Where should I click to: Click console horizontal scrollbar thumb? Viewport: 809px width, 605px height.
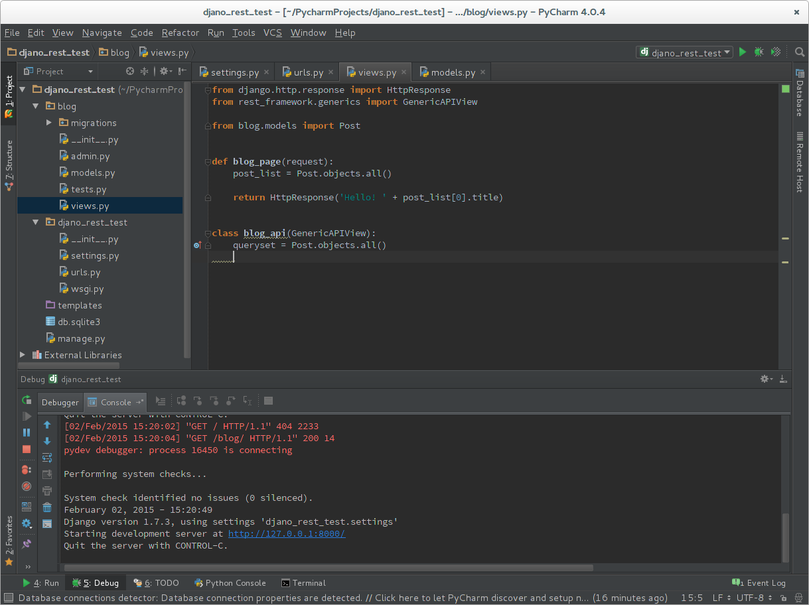click(x=328, y=567)
